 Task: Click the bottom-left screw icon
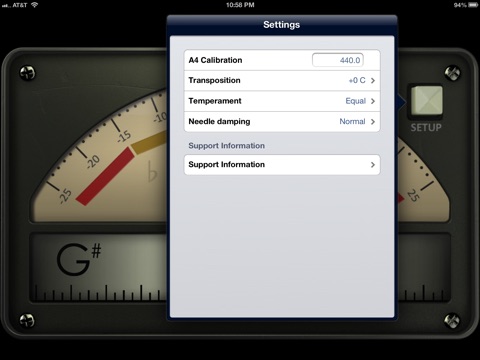pos(27,320)
